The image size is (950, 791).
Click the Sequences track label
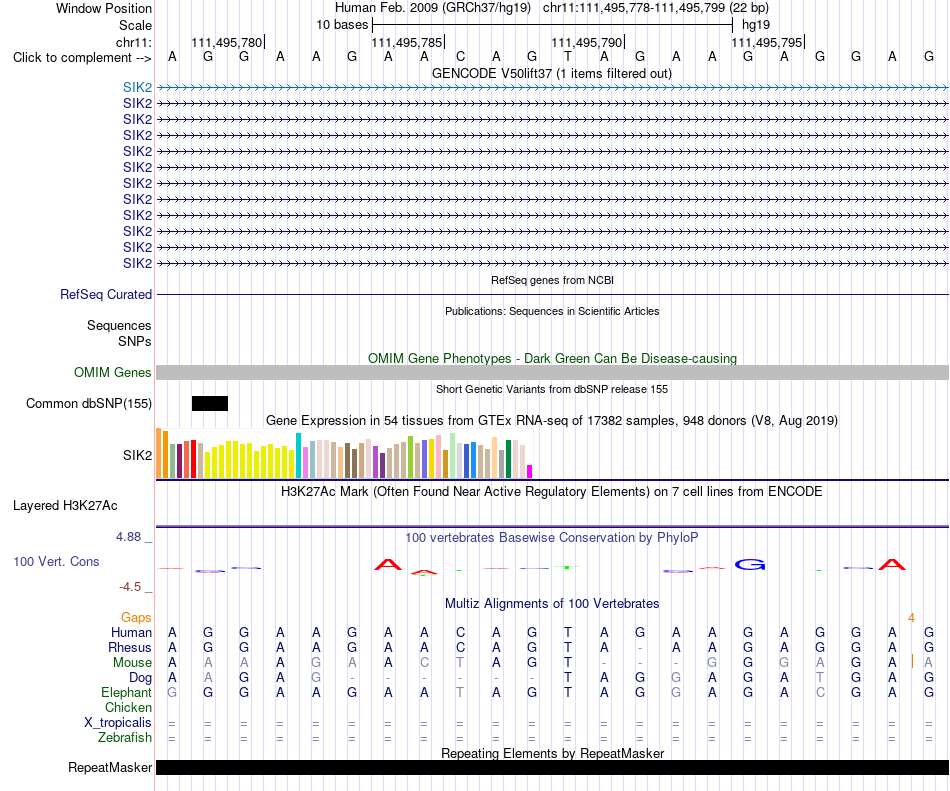(x=119, y=326)
